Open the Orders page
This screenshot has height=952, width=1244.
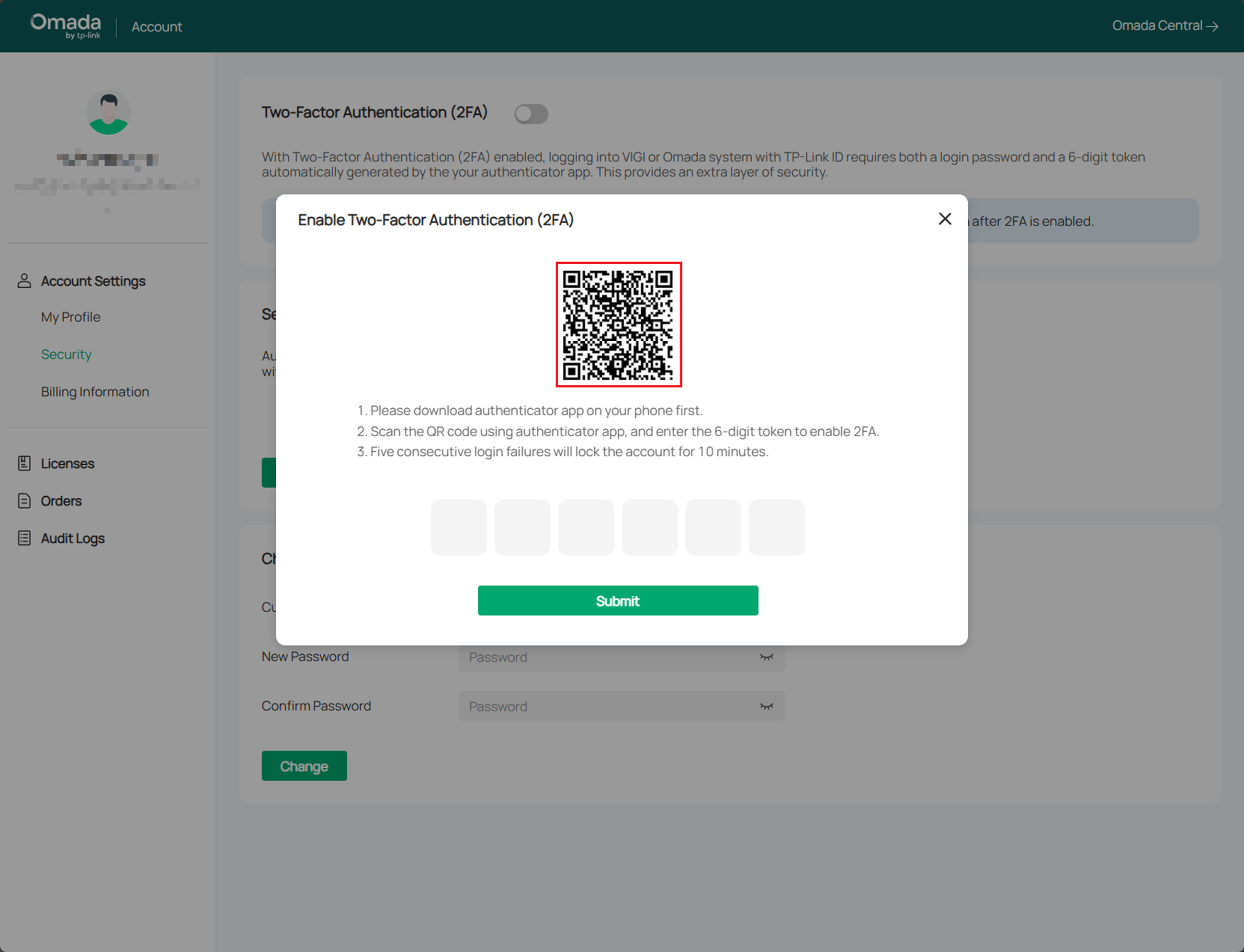[x=61, y=501]
